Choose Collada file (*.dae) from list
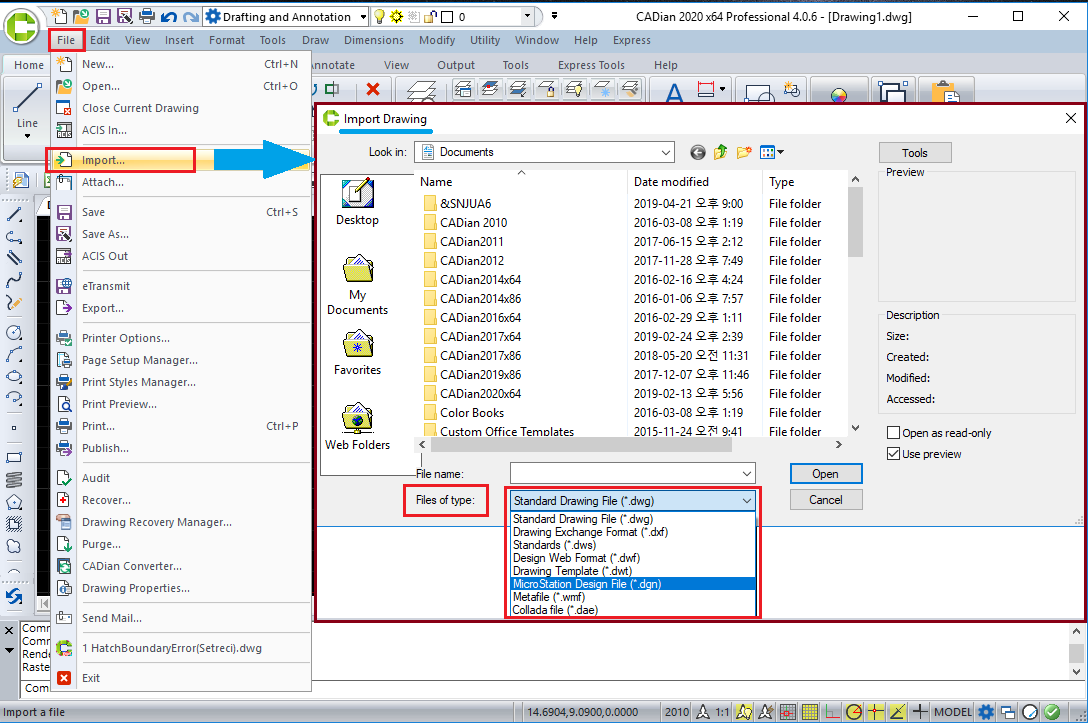Screen dimensions: 1088x723 [633, 610]
